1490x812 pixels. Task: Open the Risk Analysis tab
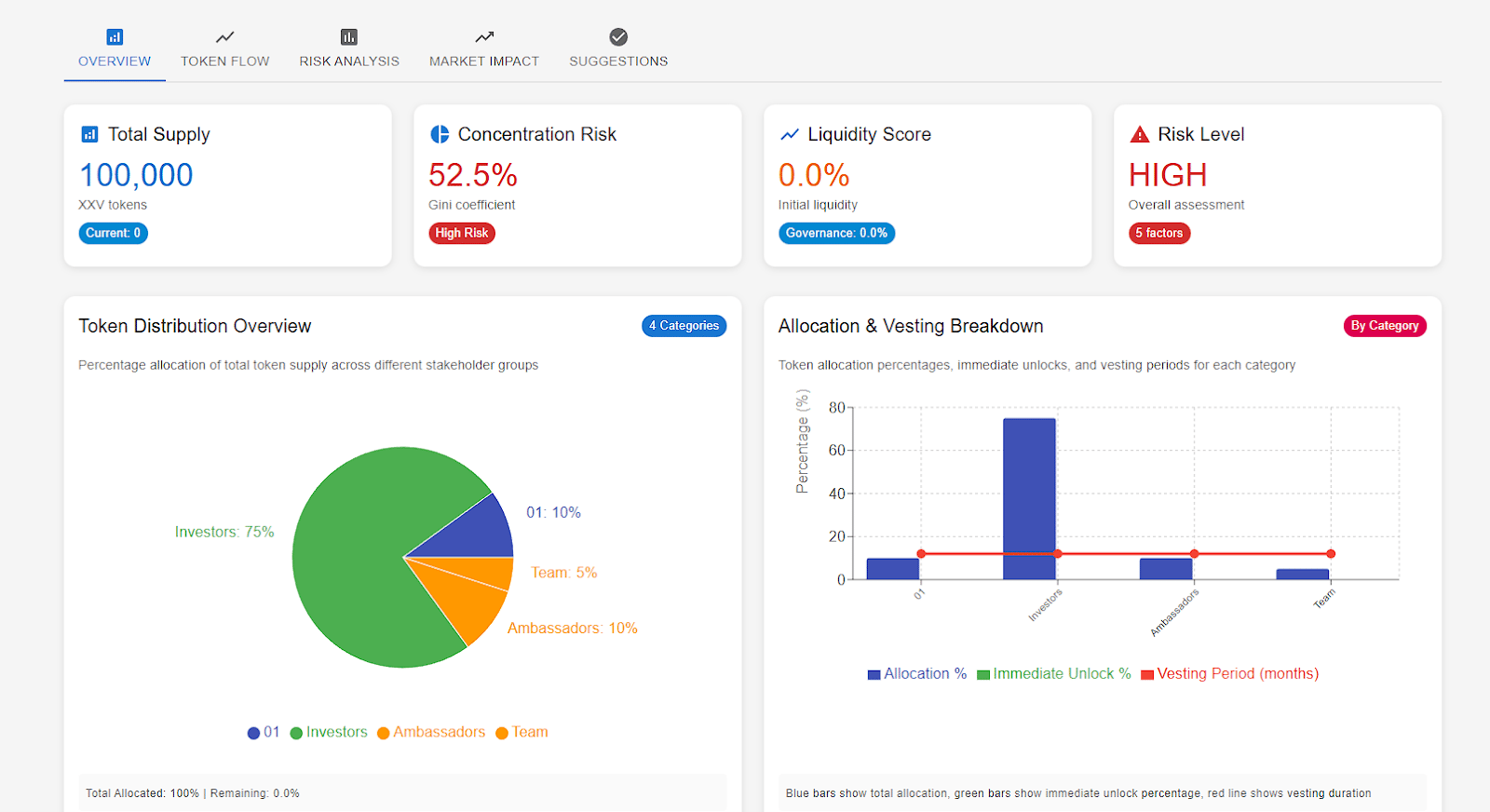(x=349, y=49)
